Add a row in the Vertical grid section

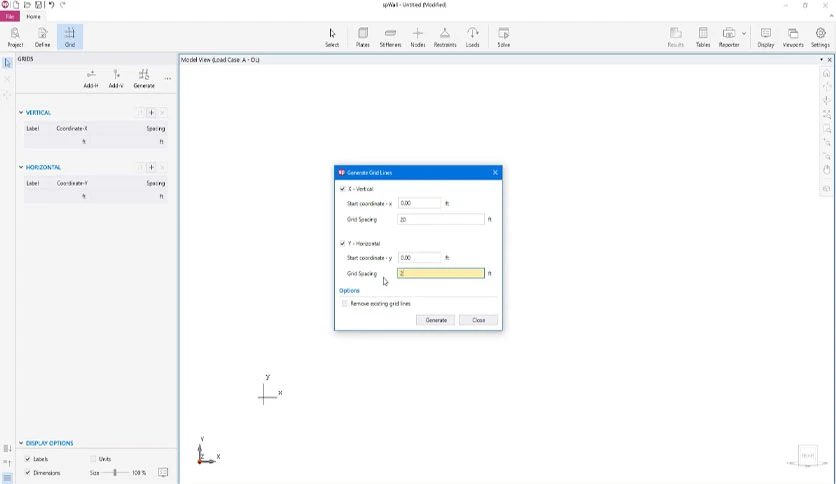pyautogui.click(x=151, y=112)
